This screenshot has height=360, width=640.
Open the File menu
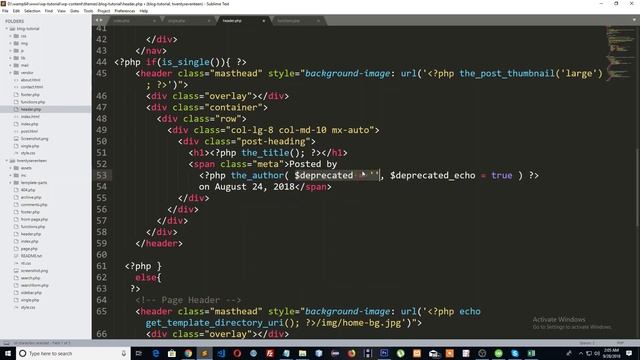click(x=5, y=11)
